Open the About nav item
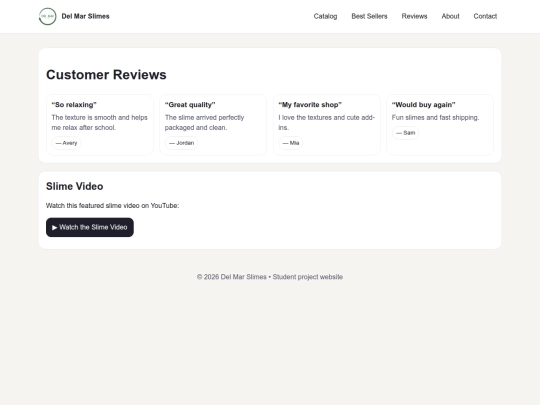The height and width of the screenshot is (405, 540). 450,16
